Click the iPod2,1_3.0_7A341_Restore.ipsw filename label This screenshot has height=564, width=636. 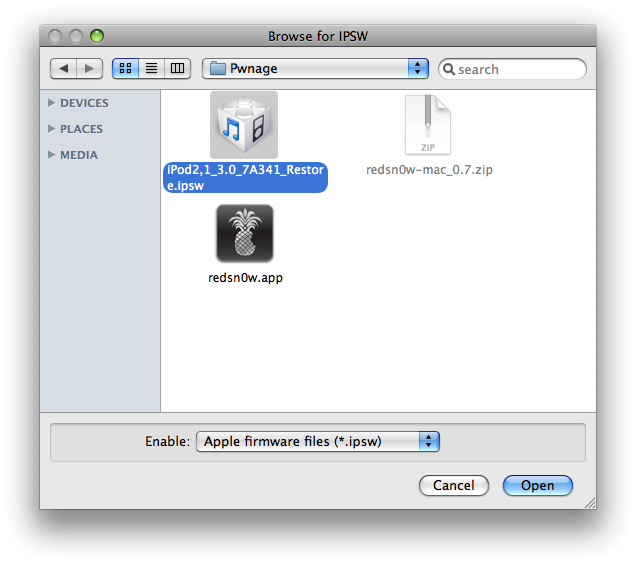coord(245,178)
